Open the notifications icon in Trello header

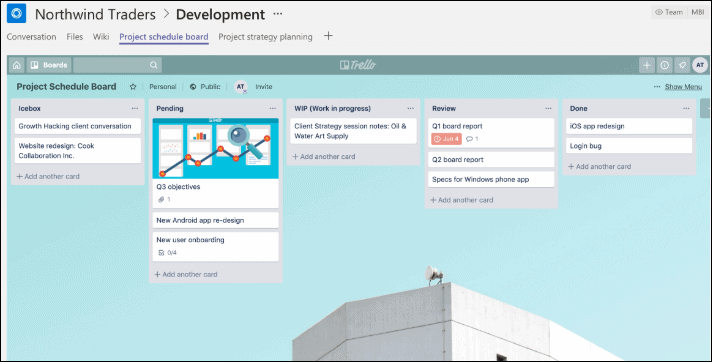(682, 65)
